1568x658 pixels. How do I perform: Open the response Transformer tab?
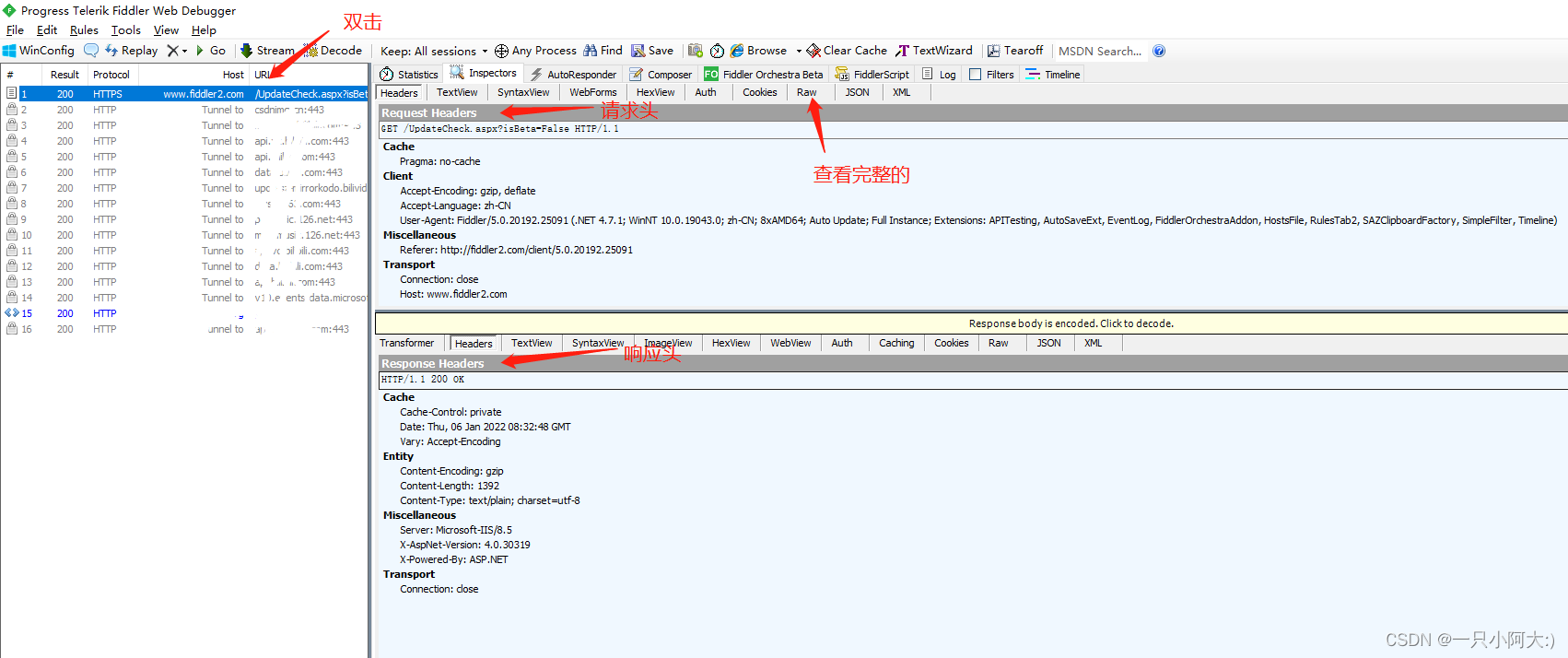point(406,343)
